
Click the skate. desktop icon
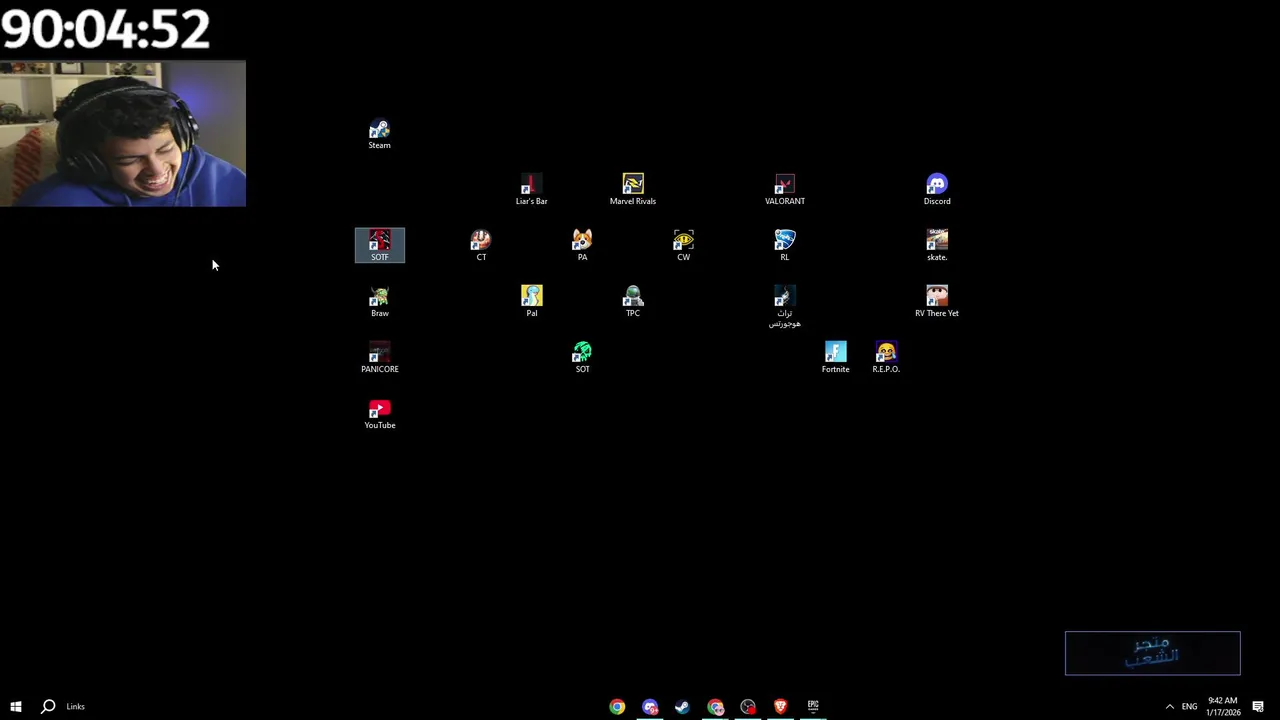pyautogui.click(x=937, y=246)
